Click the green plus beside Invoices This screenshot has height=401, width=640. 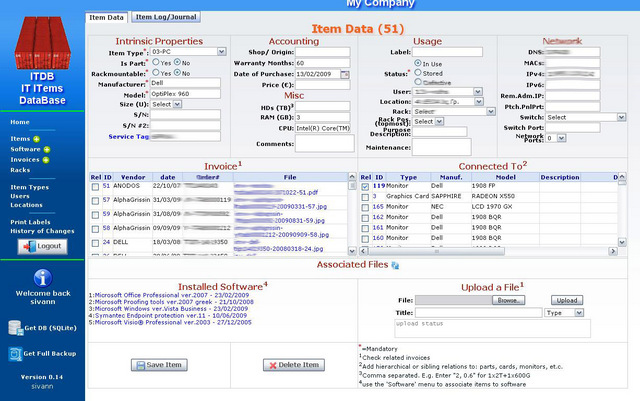(x=46, y=160)
